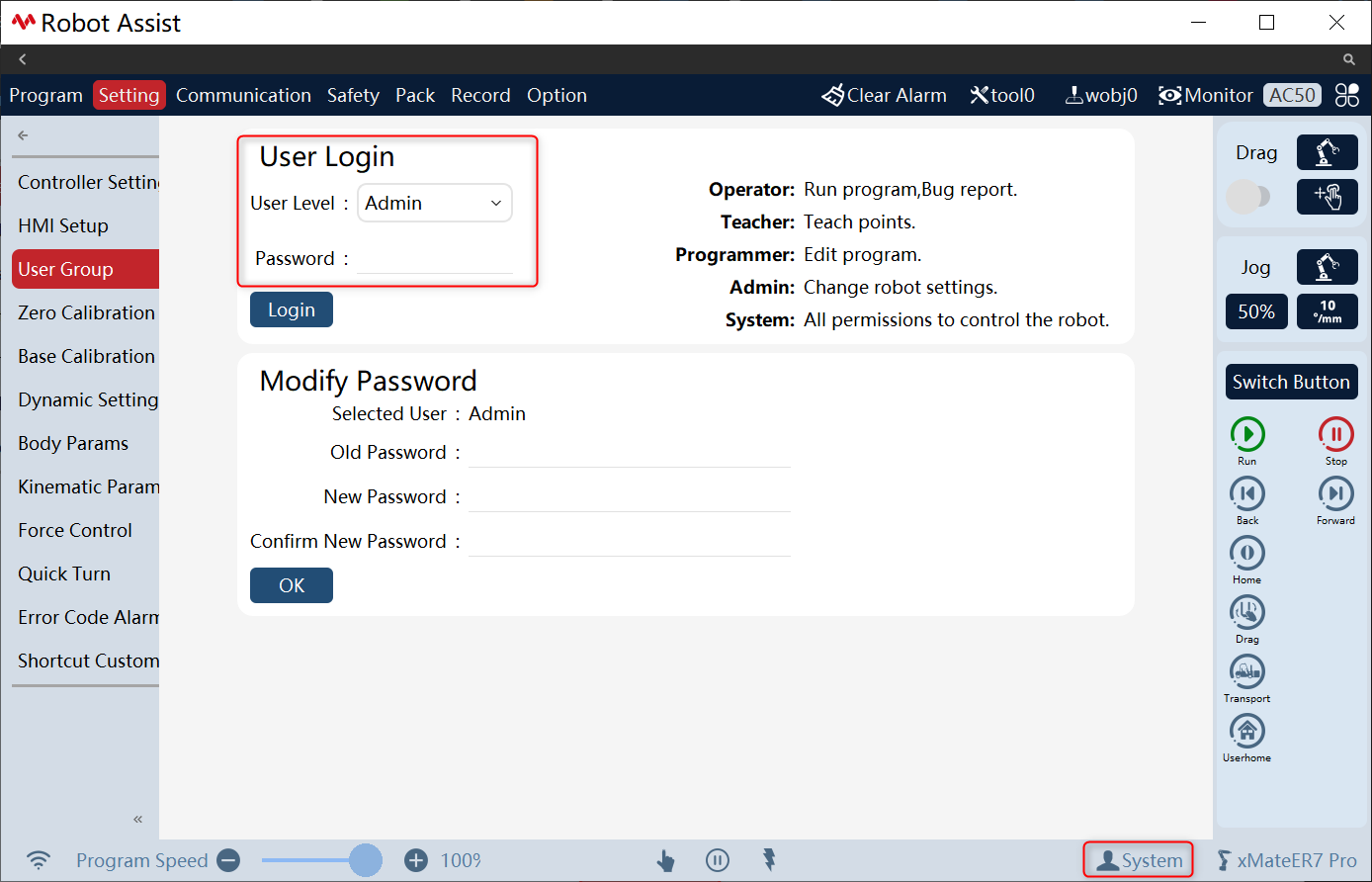This screenshot has height=882, width=1372.
Task: Click the Forward step button
Action: coord(1336,493)
